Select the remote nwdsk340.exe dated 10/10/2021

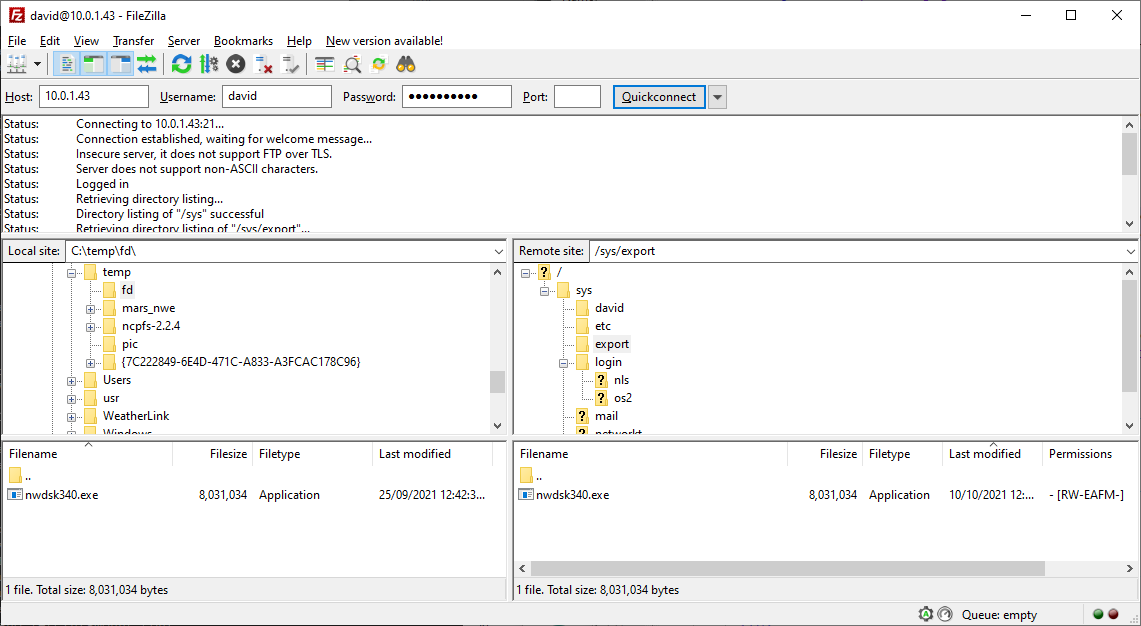pos(824,495)
